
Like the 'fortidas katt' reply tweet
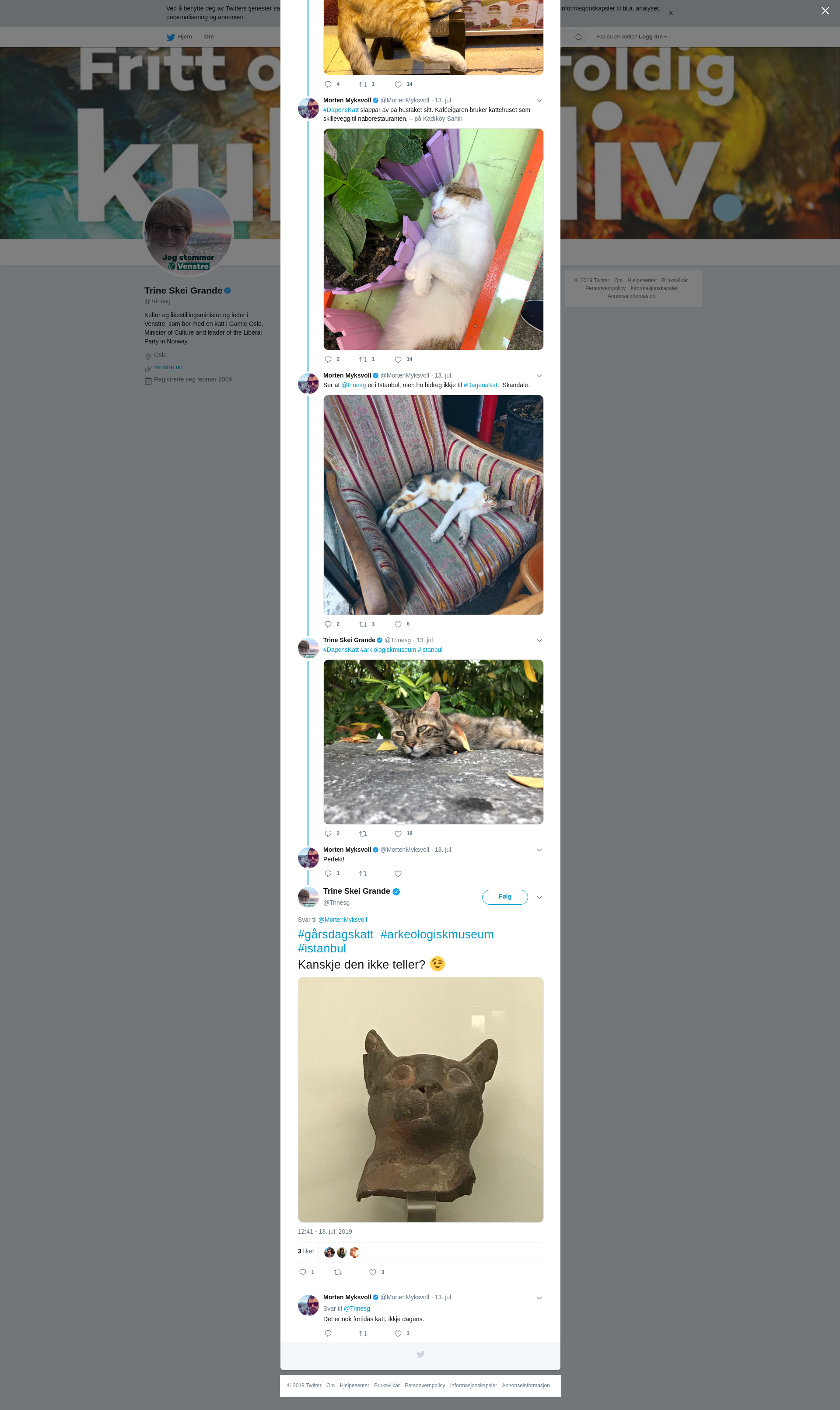coord(398,1333)
